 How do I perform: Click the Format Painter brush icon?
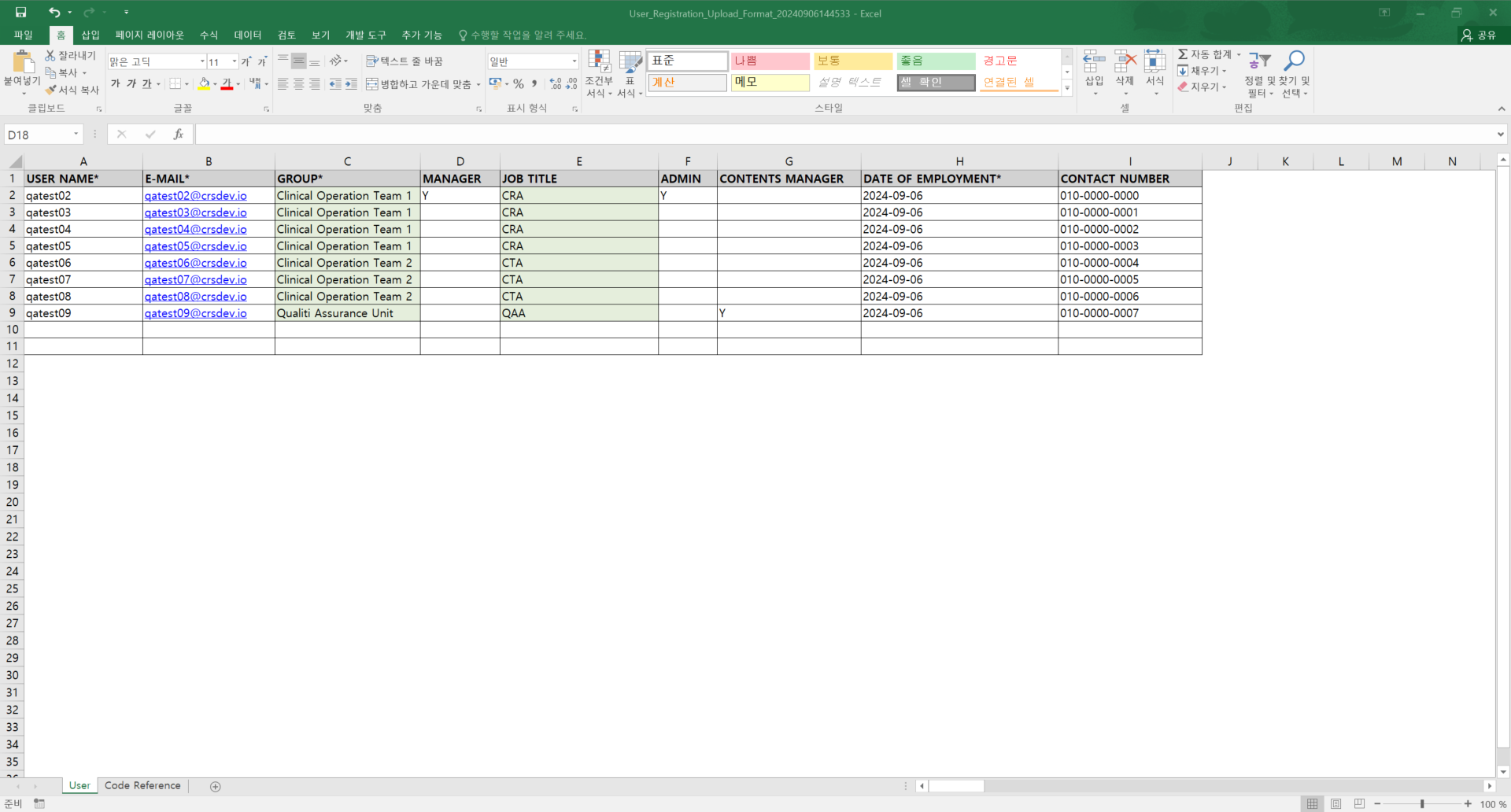tap(51, 90)
